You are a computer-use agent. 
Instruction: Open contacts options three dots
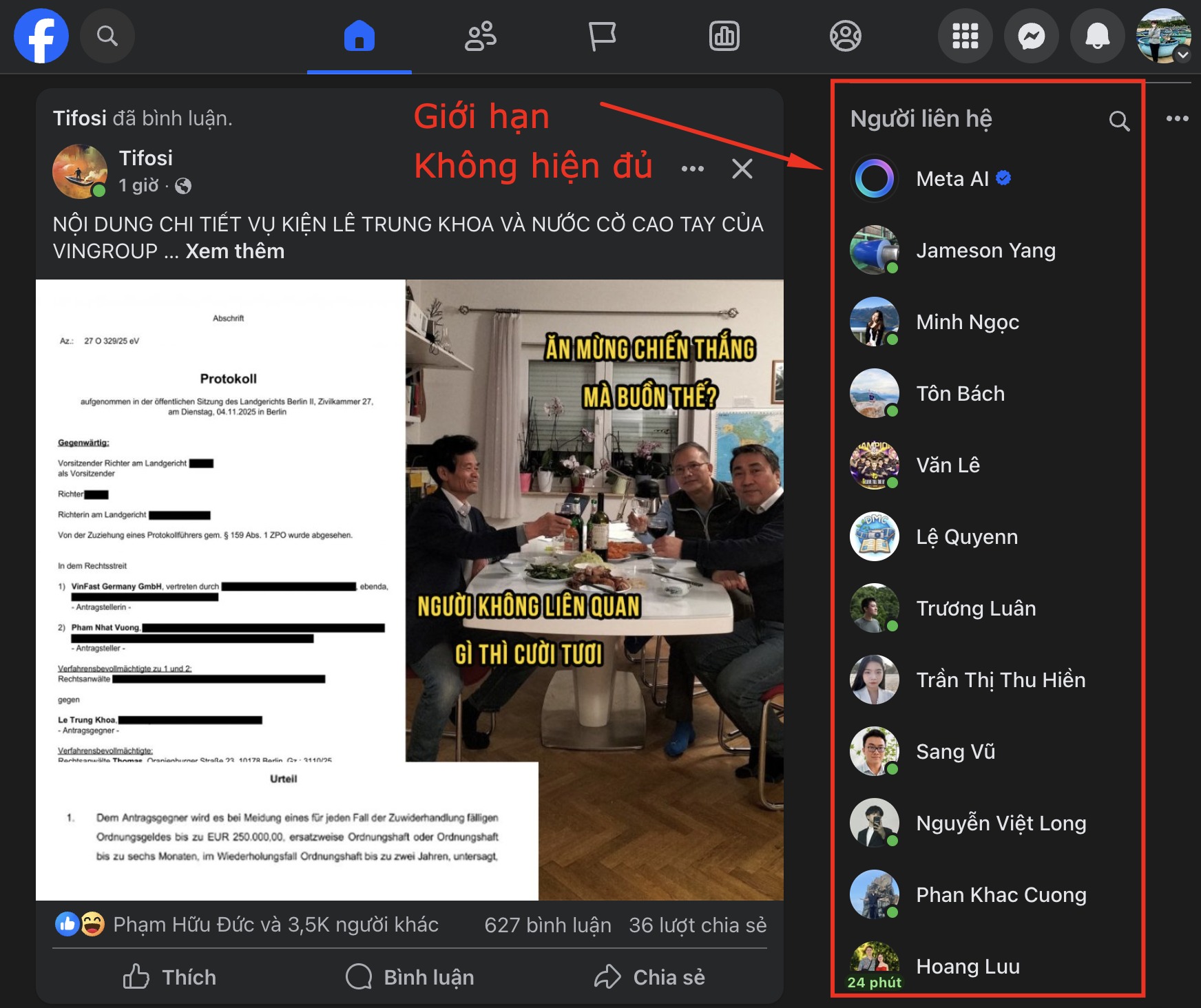coord(1177,118)
